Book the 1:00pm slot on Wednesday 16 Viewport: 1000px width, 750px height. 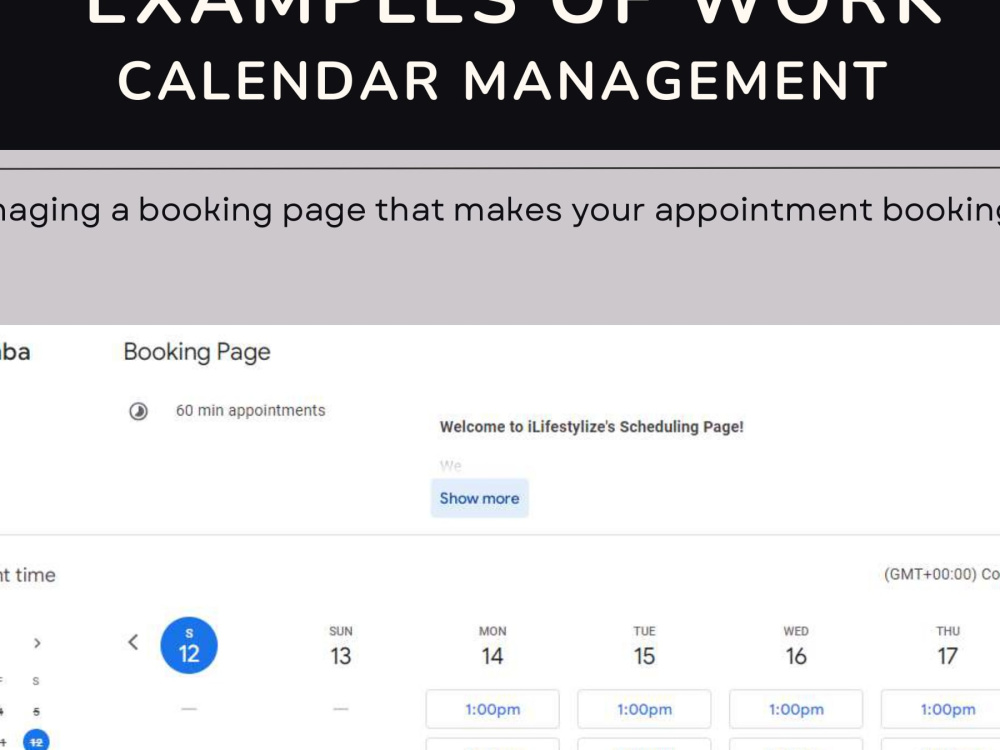796,709
